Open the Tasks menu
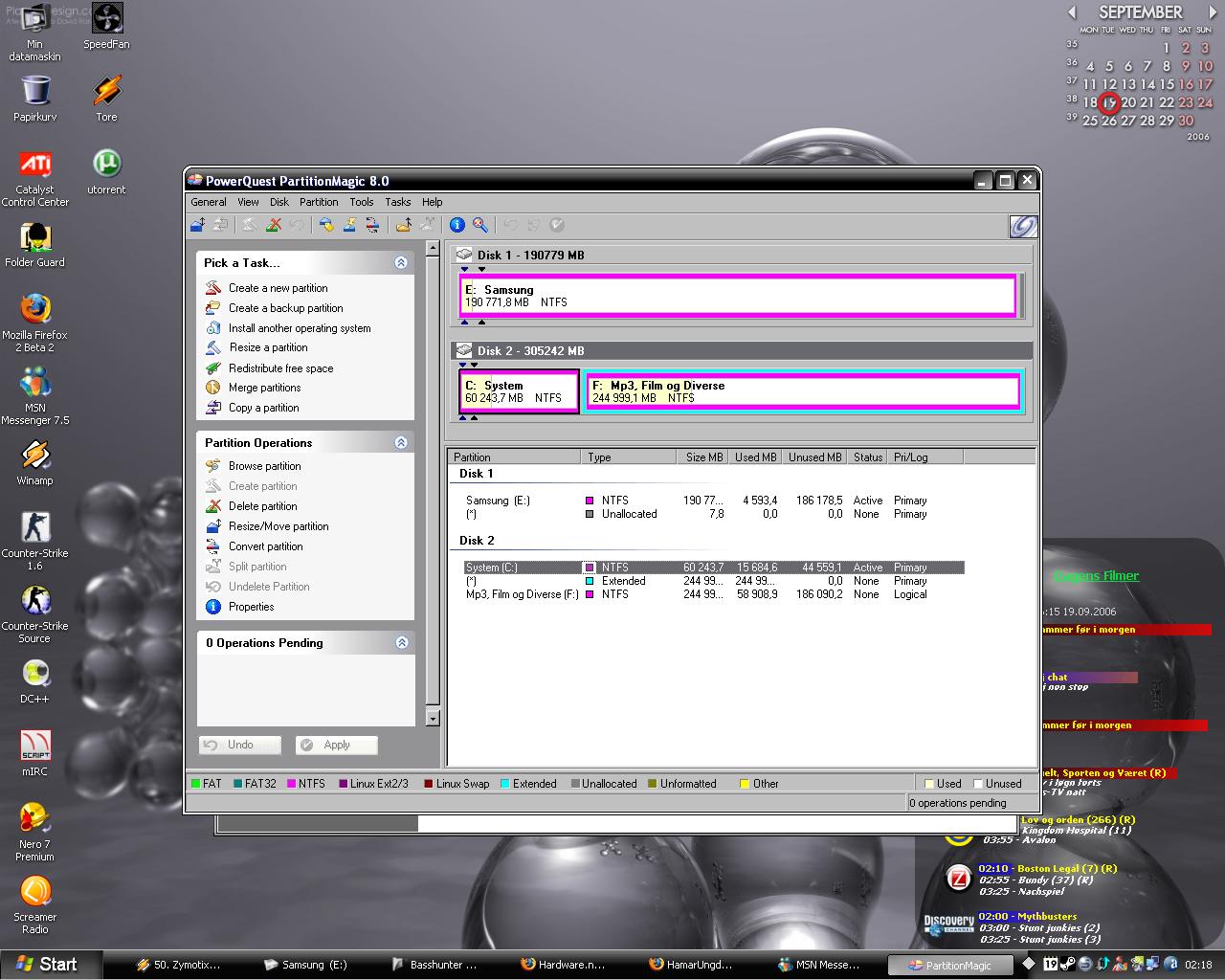Viewport: 1225px width, 980px height. (x=398, y=202)
